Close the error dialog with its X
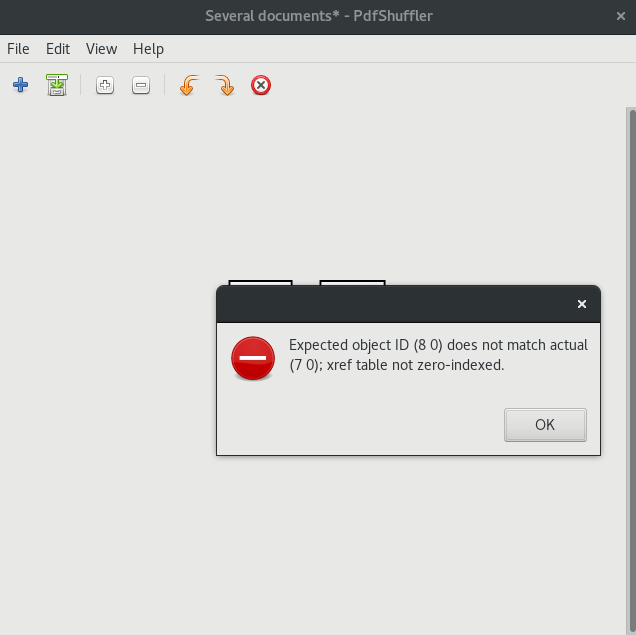Viewport: 636px width, 635px height. click(582, 304)
